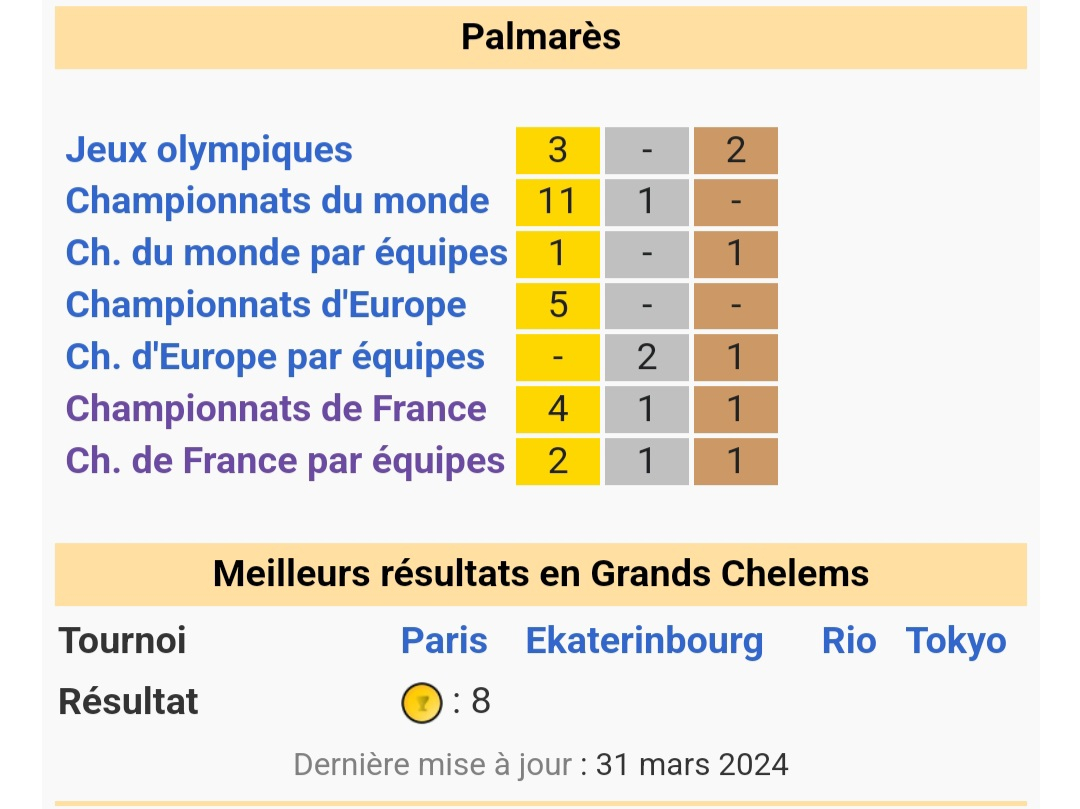This screenshot has width=1080, height=809.
Task: Open the Championnats de France link
Action: (x=276, y=409)
